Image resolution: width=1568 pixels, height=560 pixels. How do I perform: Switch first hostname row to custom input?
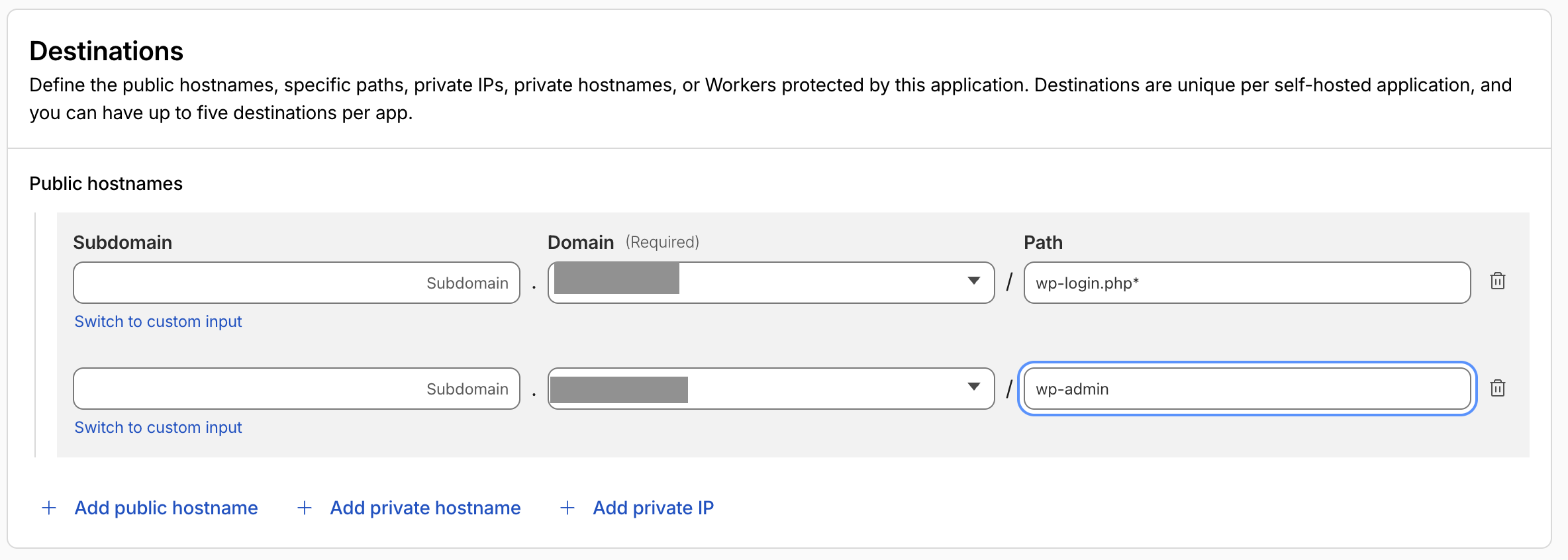(x=158, y=322)
